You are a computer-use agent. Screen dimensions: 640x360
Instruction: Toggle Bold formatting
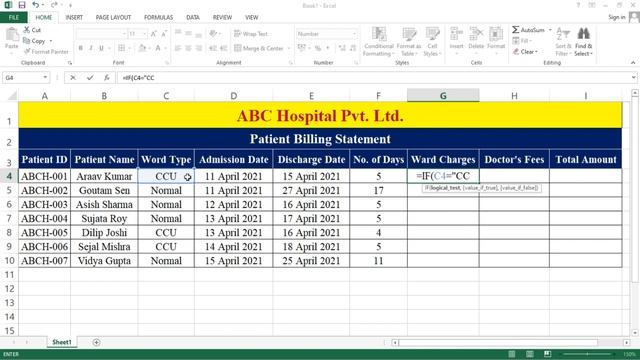pos(81,48)
